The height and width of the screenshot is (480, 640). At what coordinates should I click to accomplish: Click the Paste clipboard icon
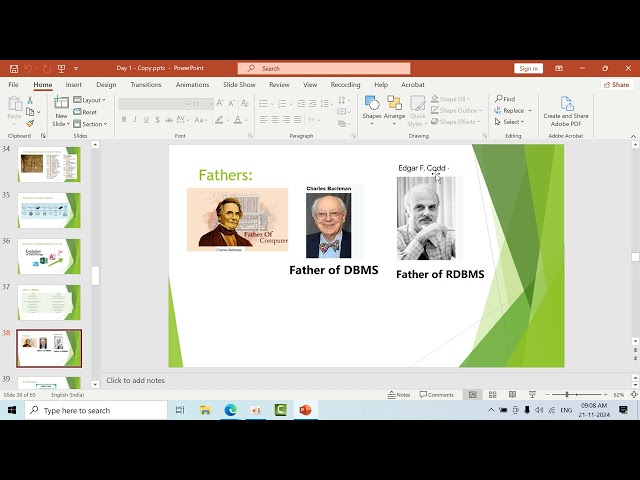(15, 104)
